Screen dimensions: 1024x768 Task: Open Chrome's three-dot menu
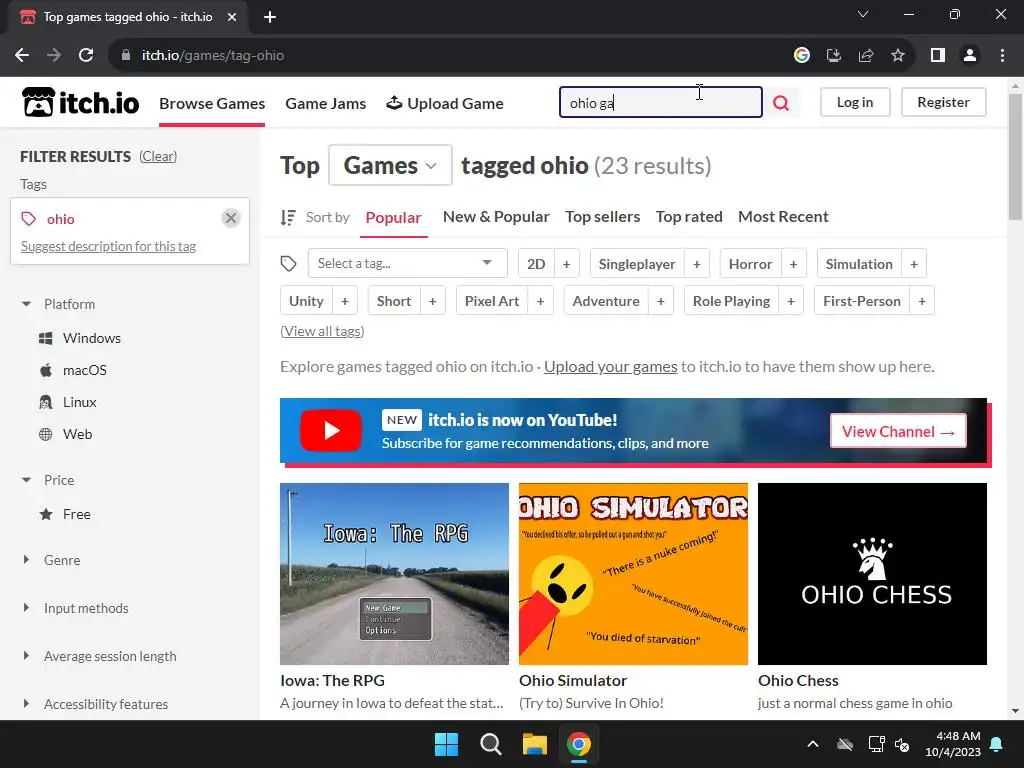click(1002, 56)
